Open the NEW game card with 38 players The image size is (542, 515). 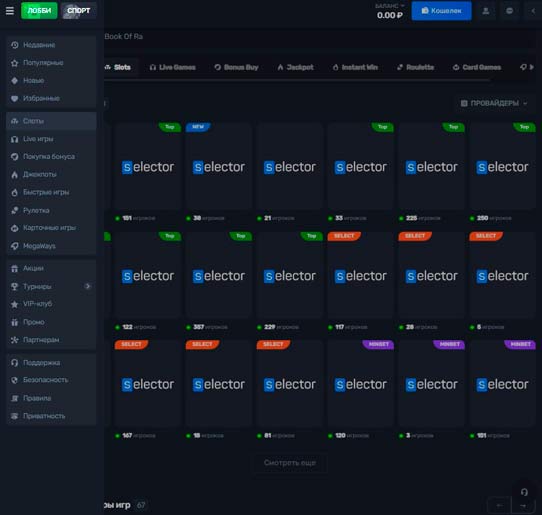219,167
